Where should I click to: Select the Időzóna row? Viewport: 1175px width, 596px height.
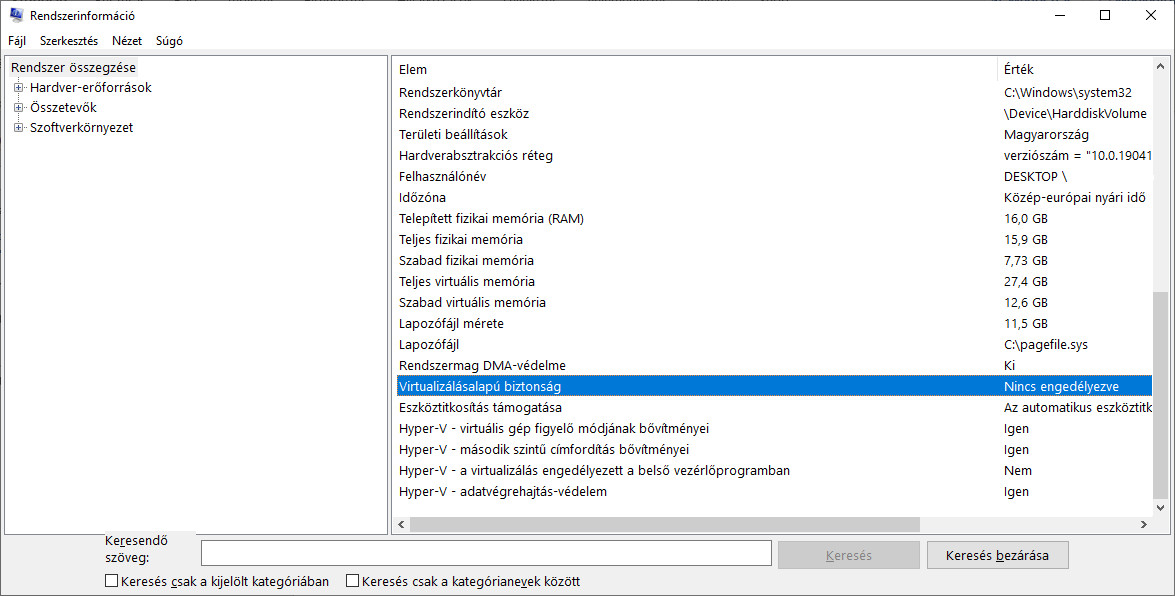click(x=773, y=198)
